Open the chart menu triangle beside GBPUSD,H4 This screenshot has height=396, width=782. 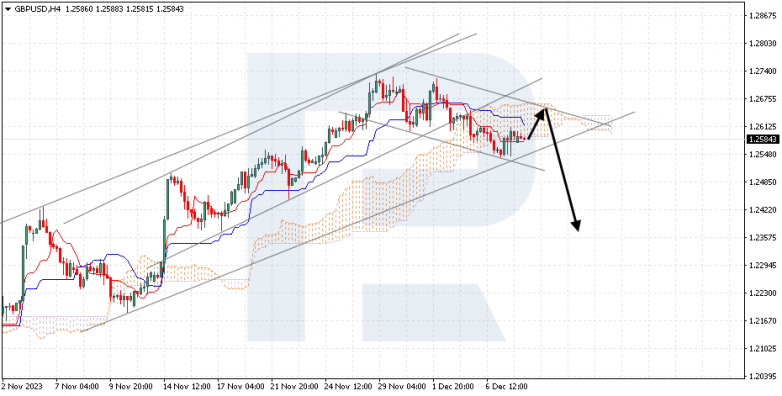(x=7, y=9)
